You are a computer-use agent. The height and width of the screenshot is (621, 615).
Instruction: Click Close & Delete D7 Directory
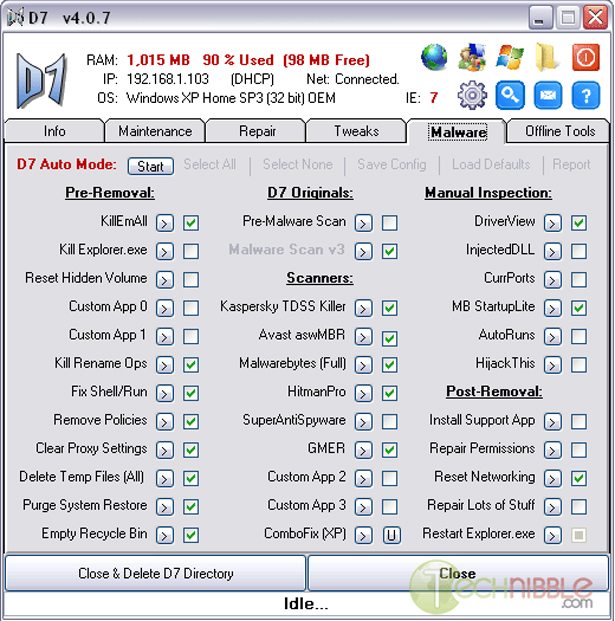(x=155, y=574)
